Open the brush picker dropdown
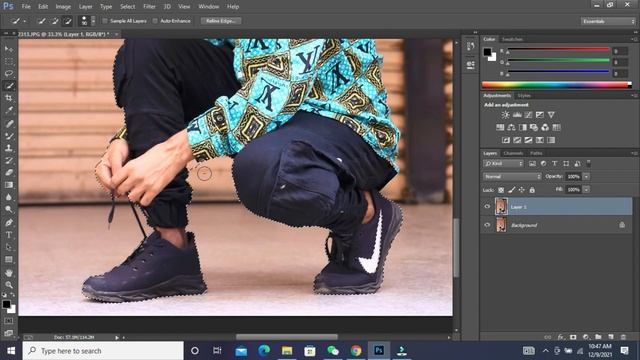This screenshot has width=640, height=360. click(93, 21)
